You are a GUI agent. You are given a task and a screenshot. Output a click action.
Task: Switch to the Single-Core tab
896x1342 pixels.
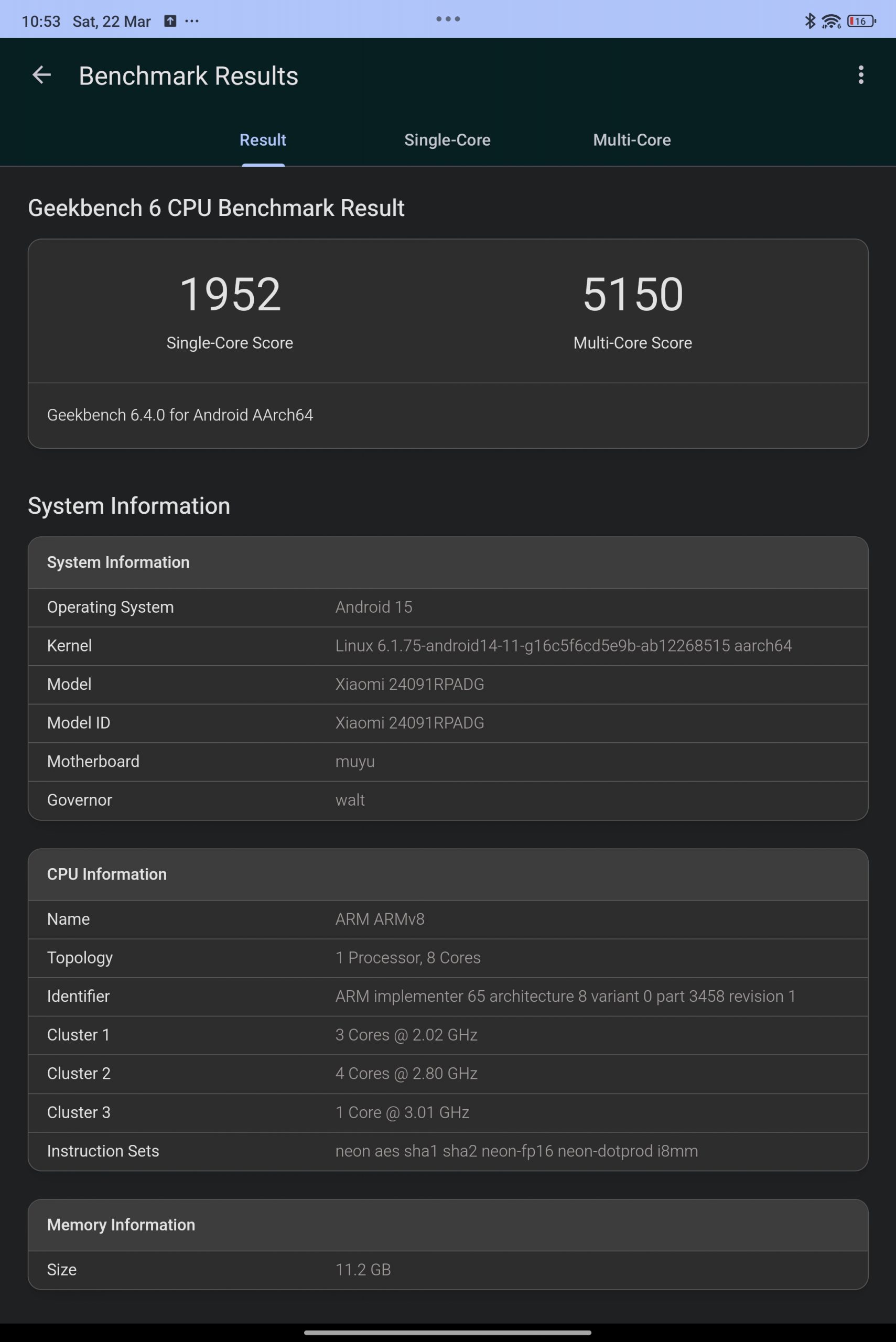(x=447, y=140)
